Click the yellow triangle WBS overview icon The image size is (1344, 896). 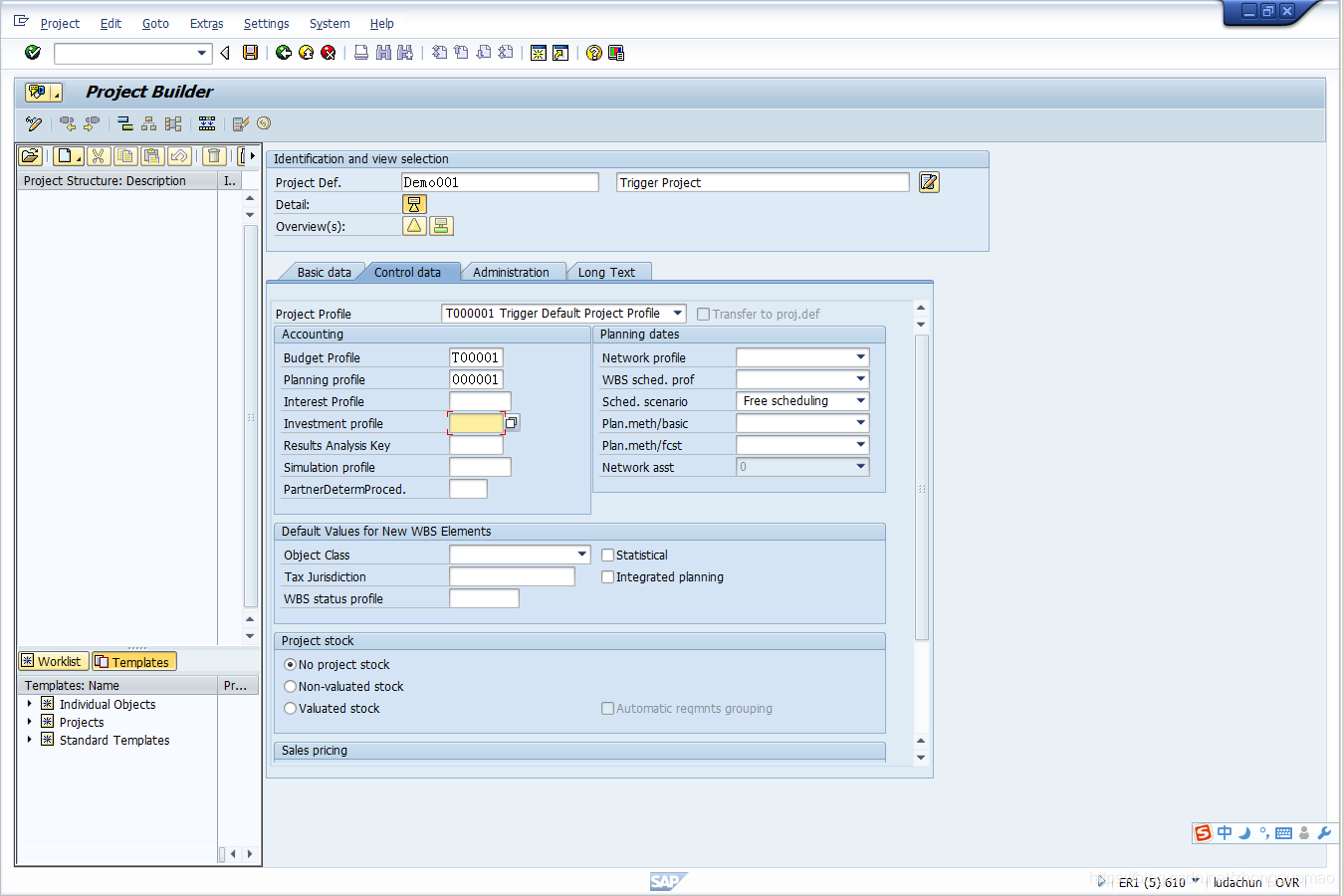click(414, 226)
